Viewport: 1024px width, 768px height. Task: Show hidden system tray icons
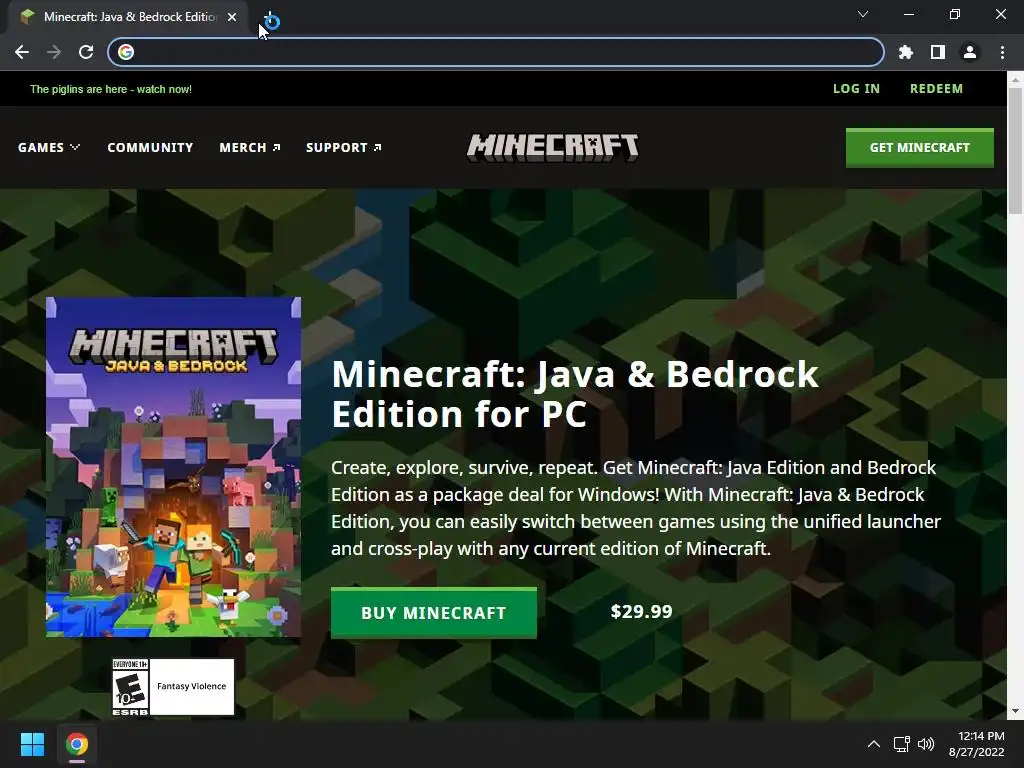tap(873, 744)
